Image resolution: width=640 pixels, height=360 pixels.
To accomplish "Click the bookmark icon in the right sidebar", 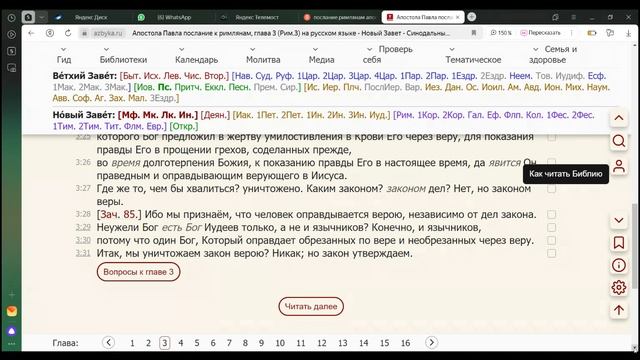I will [619, 243].
